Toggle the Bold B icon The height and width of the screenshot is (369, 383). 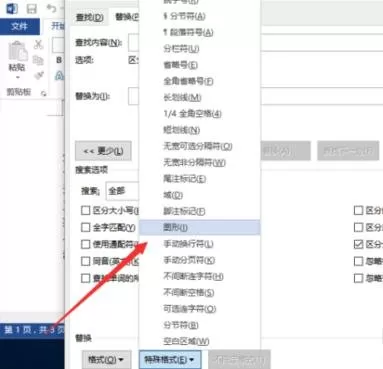[x=59, y=60]
